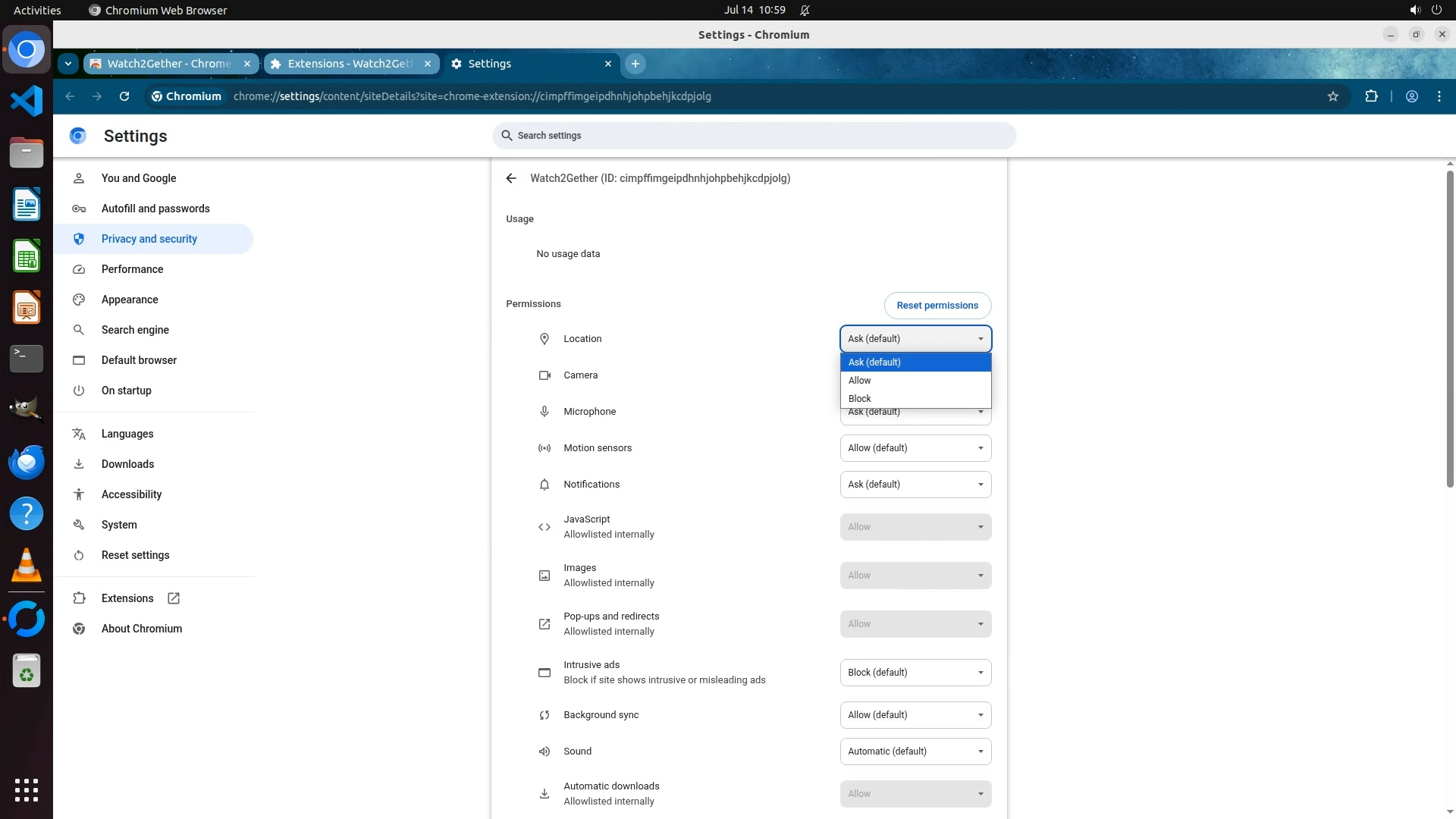Bookmark this page with star icon
This screenshot has height=819, width=1456.
[1332, 96]
